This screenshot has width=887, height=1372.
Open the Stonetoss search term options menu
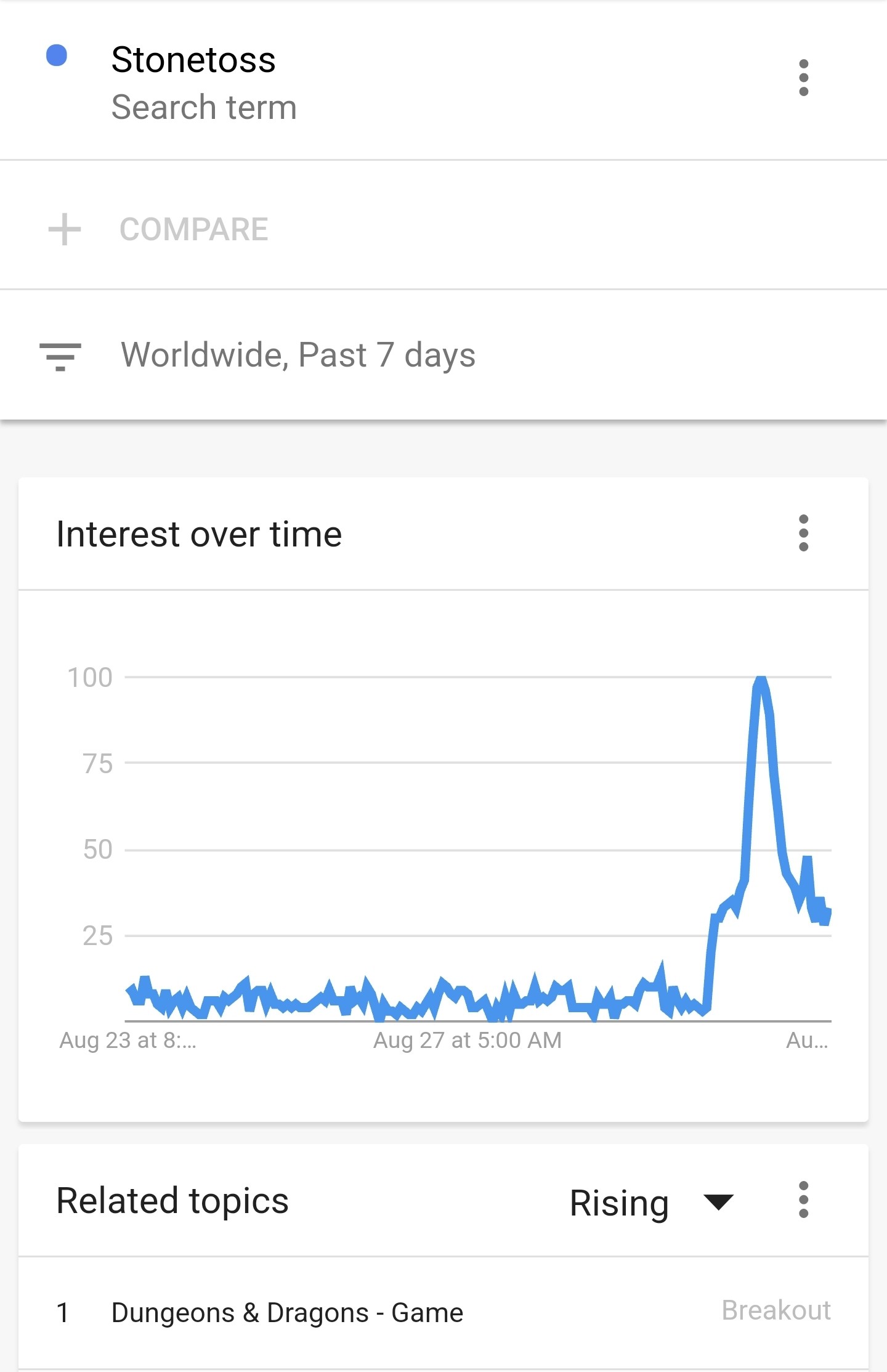coord(803,78)
